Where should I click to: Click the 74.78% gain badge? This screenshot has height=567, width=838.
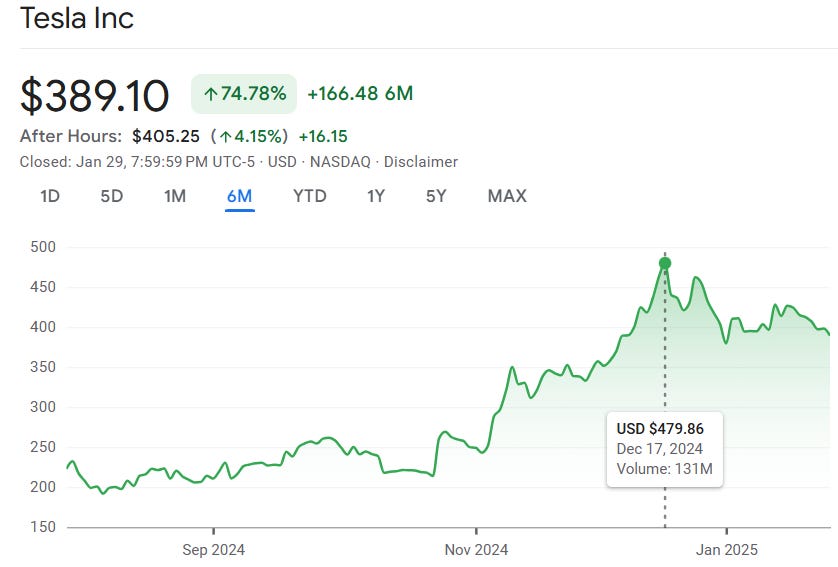point(244,94)
